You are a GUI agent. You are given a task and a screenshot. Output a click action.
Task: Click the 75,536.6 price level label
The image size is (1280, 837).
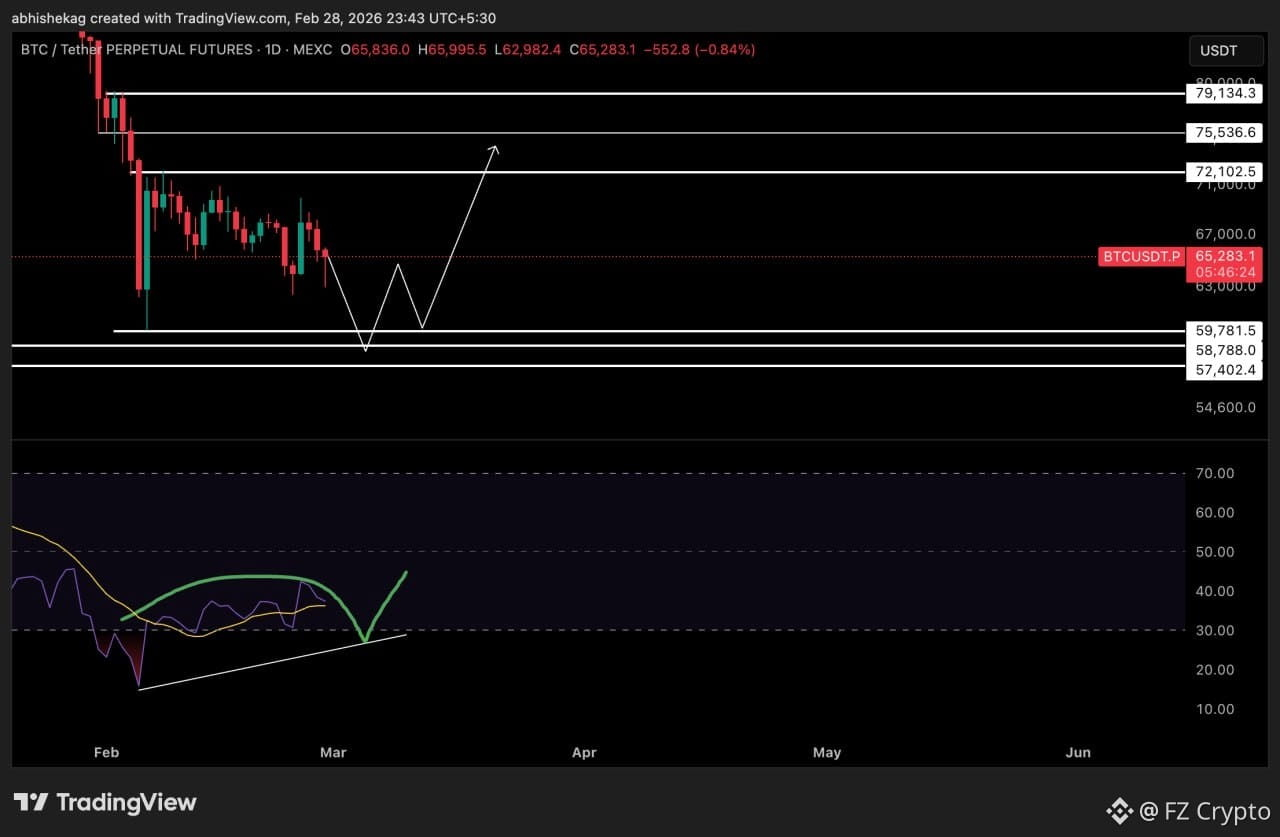(x=1225, y=132)
